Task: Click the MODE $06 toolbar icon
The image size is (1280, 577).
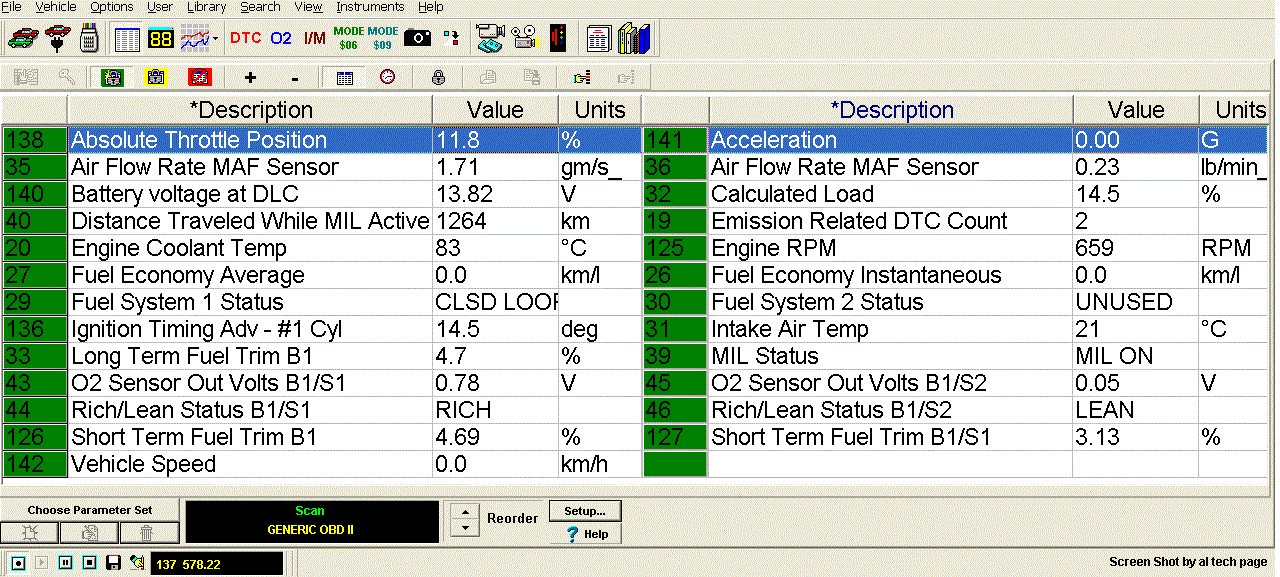Action: 348,39
